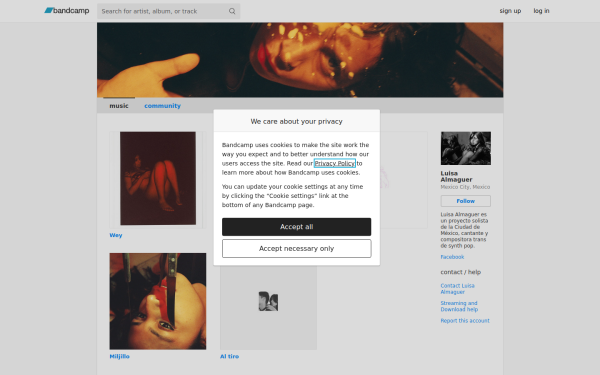Click Luisa Almaguer's profile photo
The height and width of the screenshot is (375, 600).
pos(466,148)
